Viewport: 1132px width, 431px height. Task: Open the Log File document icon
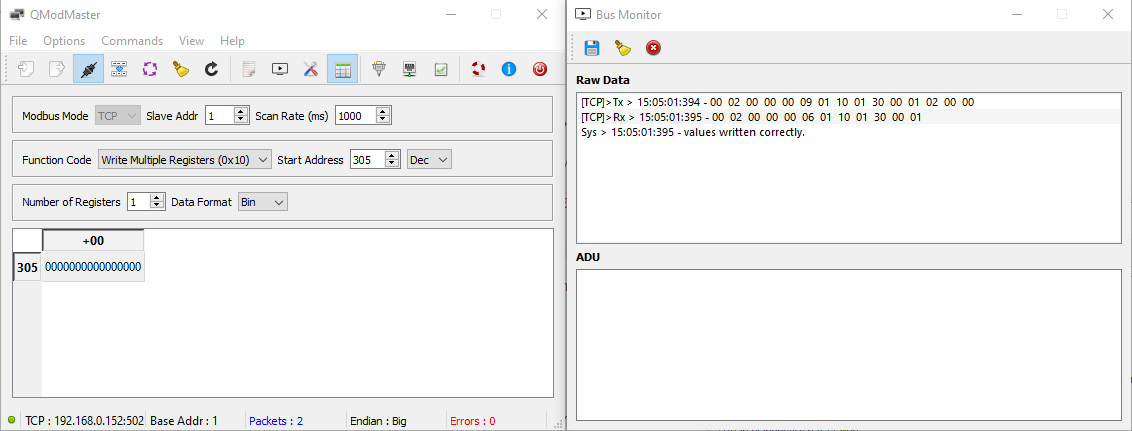249,69
